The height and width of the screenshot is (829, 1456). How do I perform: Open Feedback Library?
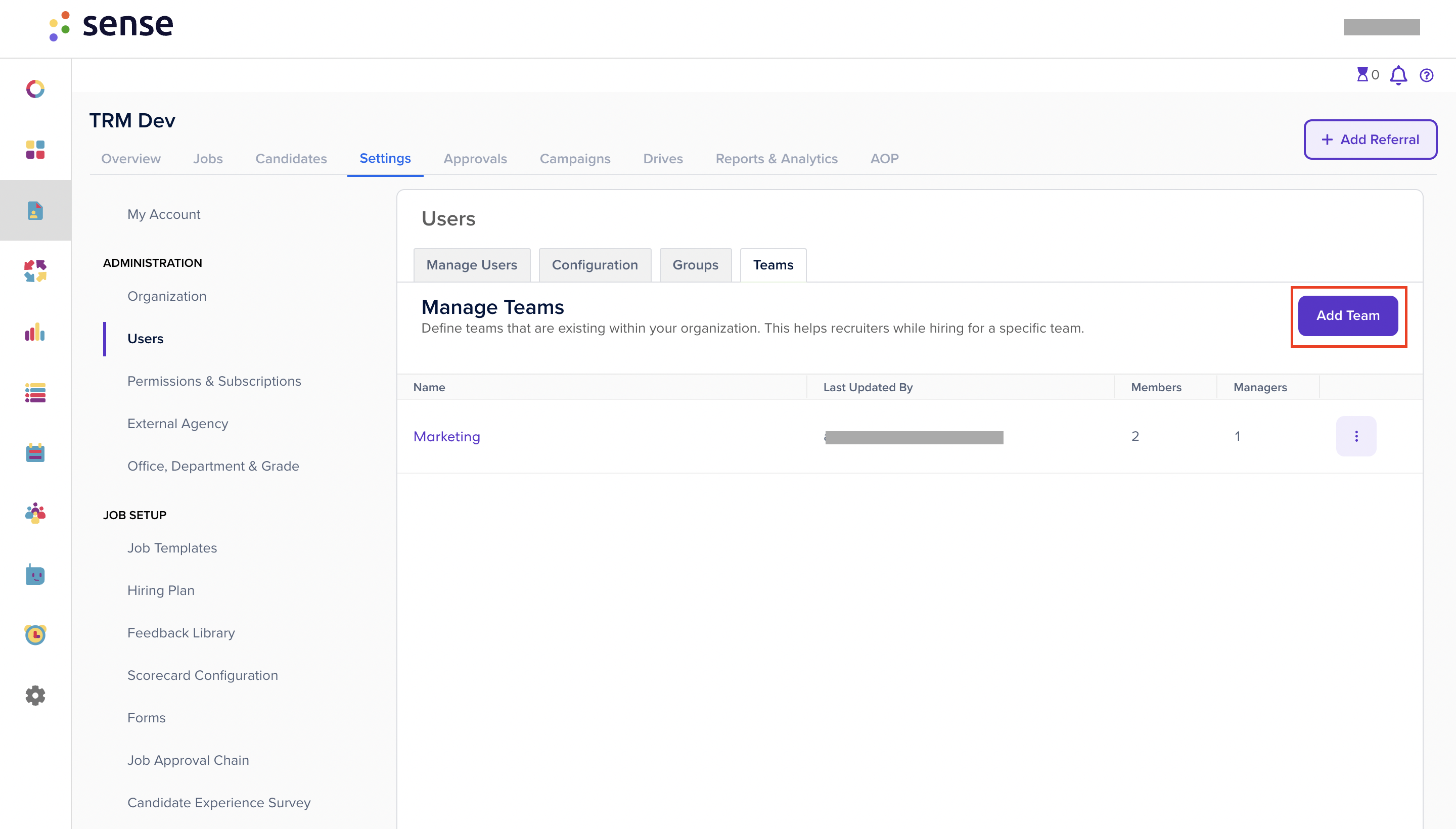[181, 632]
